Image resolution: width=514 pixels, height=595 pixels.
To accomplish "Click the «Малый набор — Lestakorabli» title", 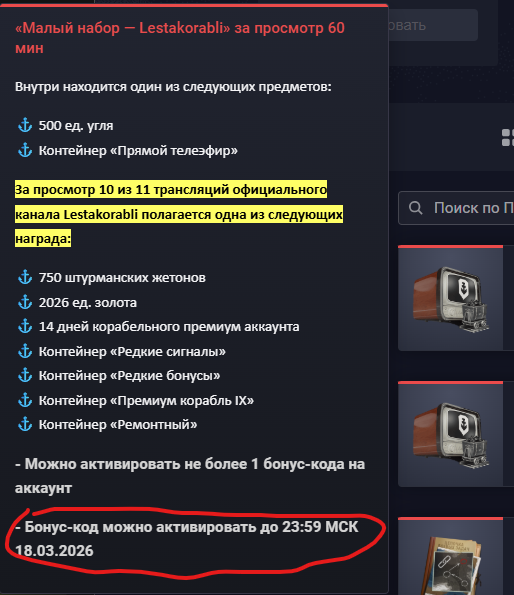I will [x=180, y=38].
